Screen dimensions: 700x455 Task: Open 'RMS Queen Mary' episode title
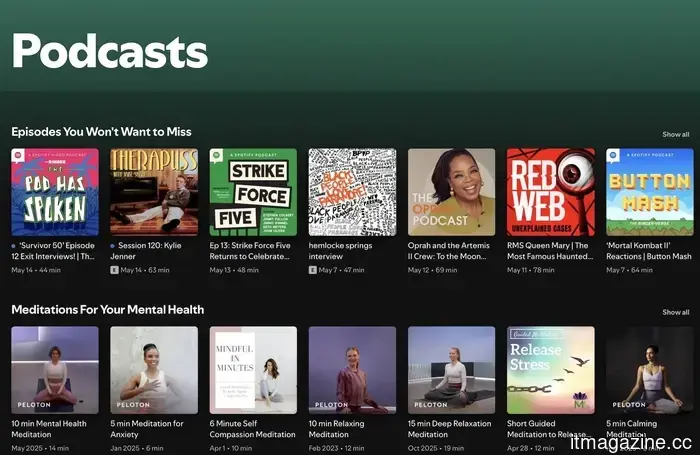(550, 251)
